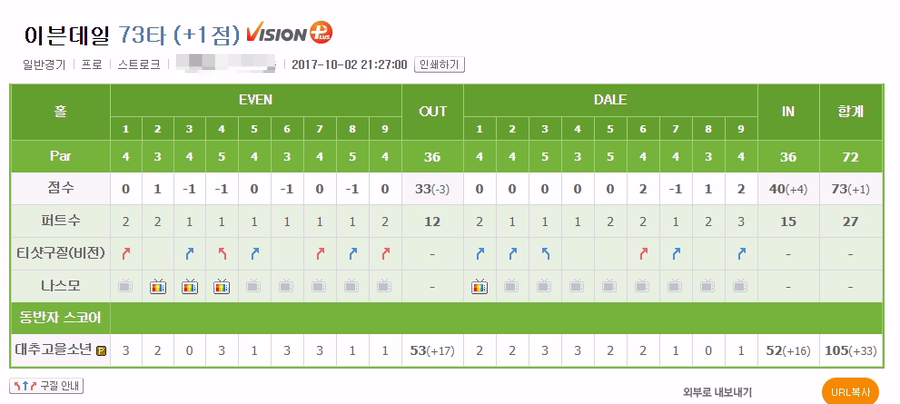Click the companion name 대추고을소년
The image size is (900, 404).
click(54, 350)
